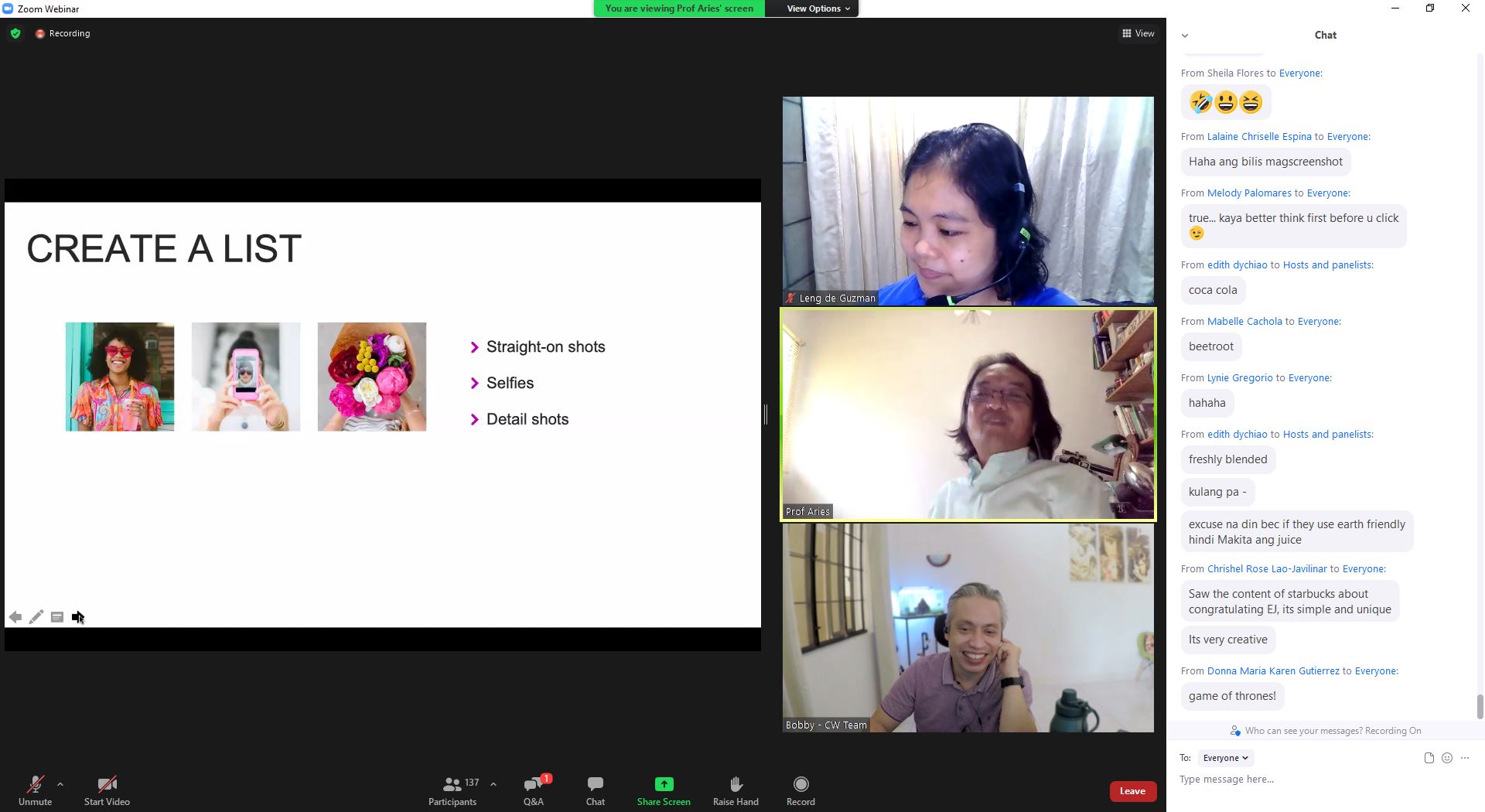This screenshot has height=812, width=1485.
Task: Click the 'freshly blended' chat message
Action: (x=1227, y=459)
